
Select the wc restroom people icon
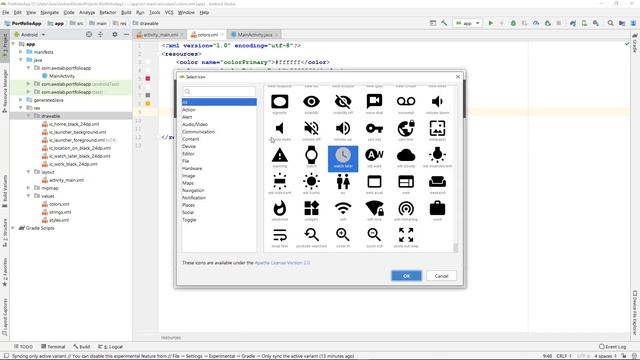point(343,182)
